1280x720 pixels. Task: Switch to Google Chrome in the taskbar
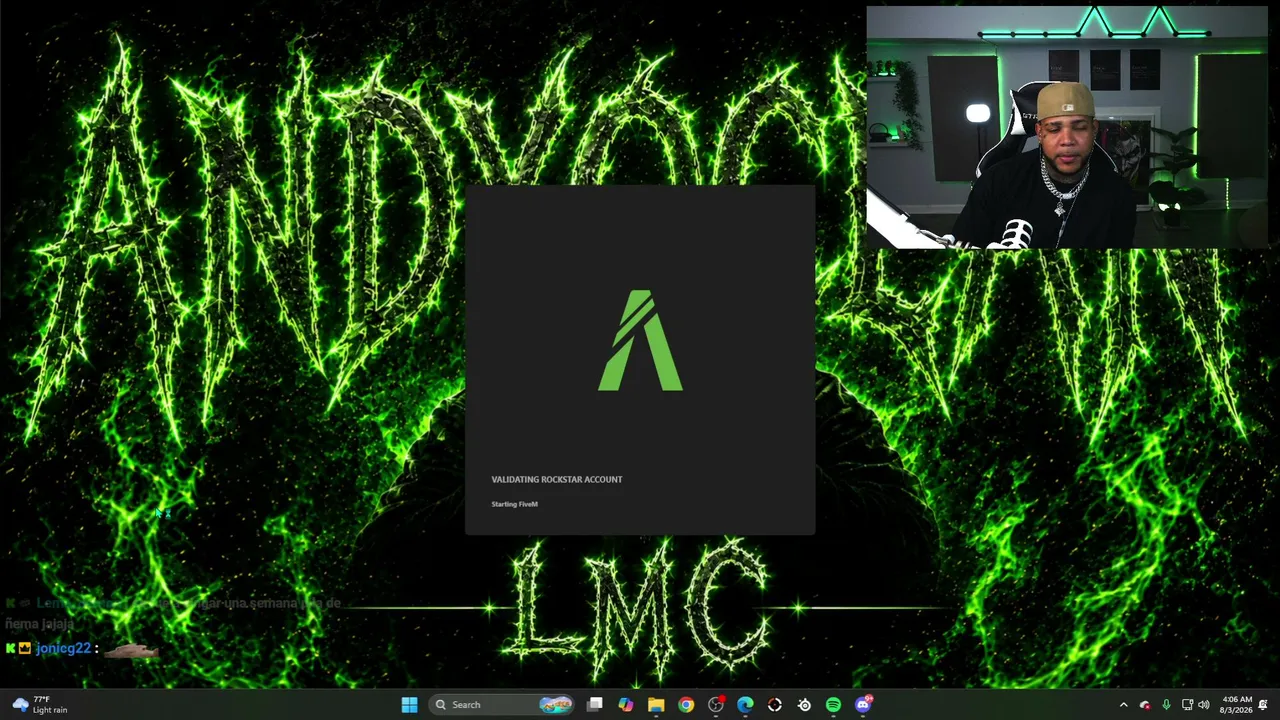tap(686, 705)
